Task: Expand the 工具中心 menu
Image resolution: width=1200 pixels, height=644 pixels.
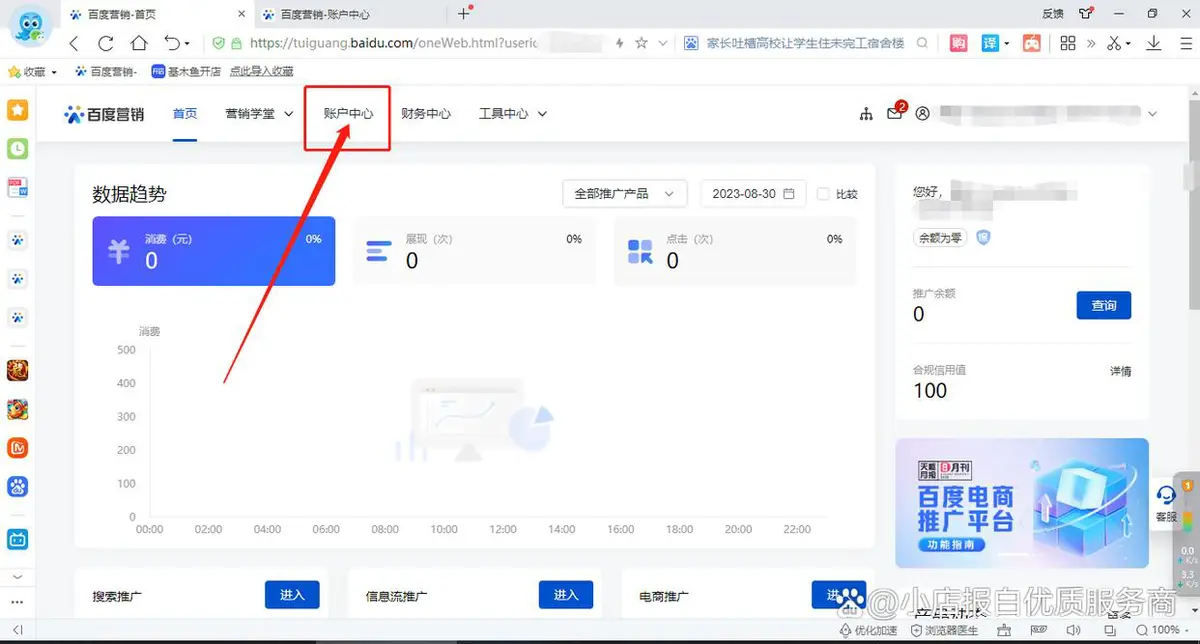Action: tap(512, 114)
